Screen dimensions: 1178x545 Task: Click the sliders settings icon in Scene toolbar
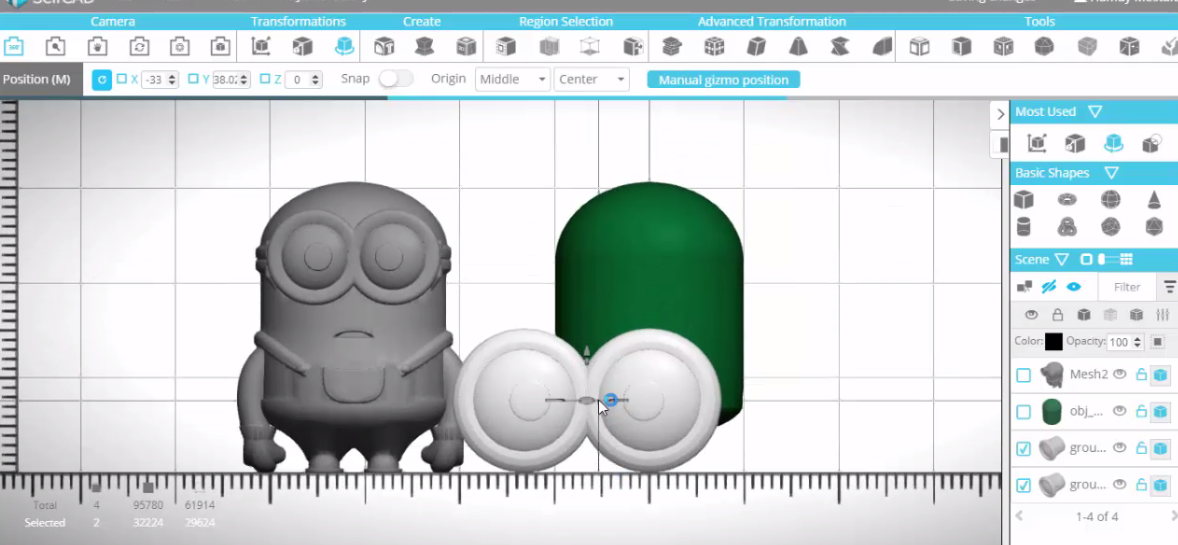[1162, 314]
